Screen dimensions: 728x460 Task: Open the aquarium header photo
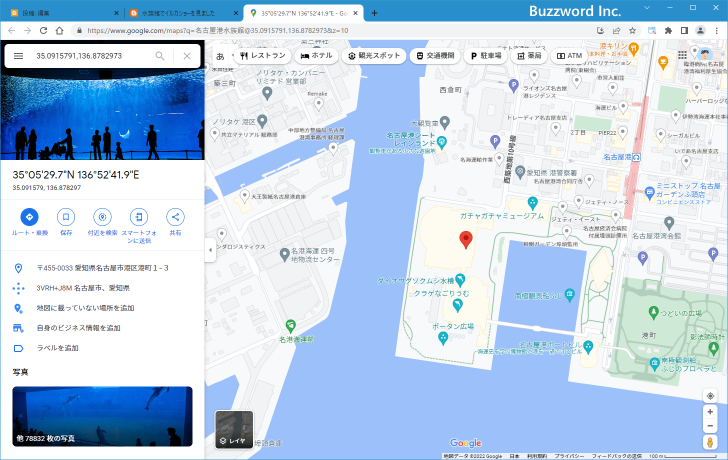pos(102,114)
